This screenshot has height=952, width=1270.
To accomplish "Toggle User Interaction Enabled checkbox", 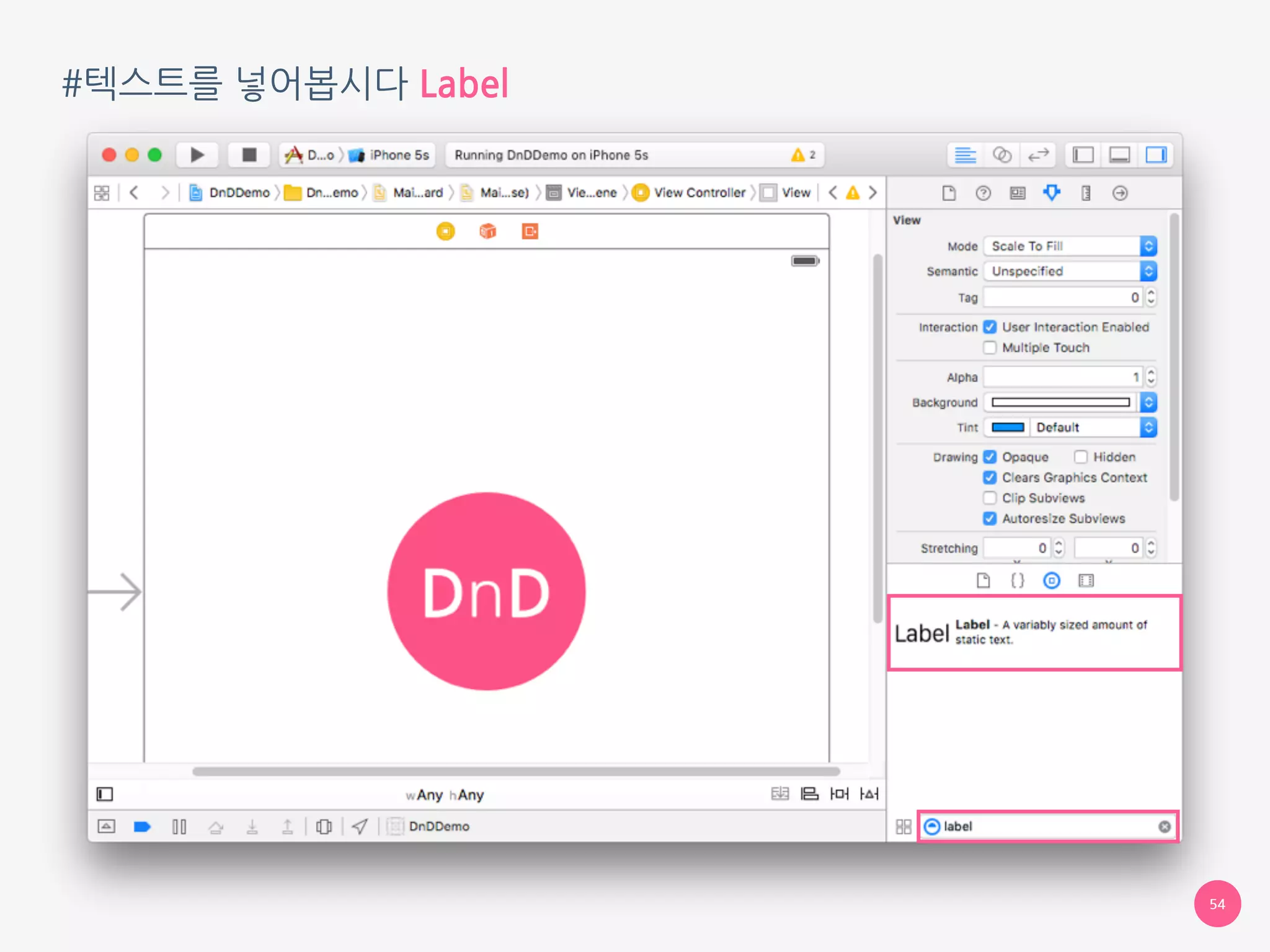I will pyautogui.click(x=990, y=327).
